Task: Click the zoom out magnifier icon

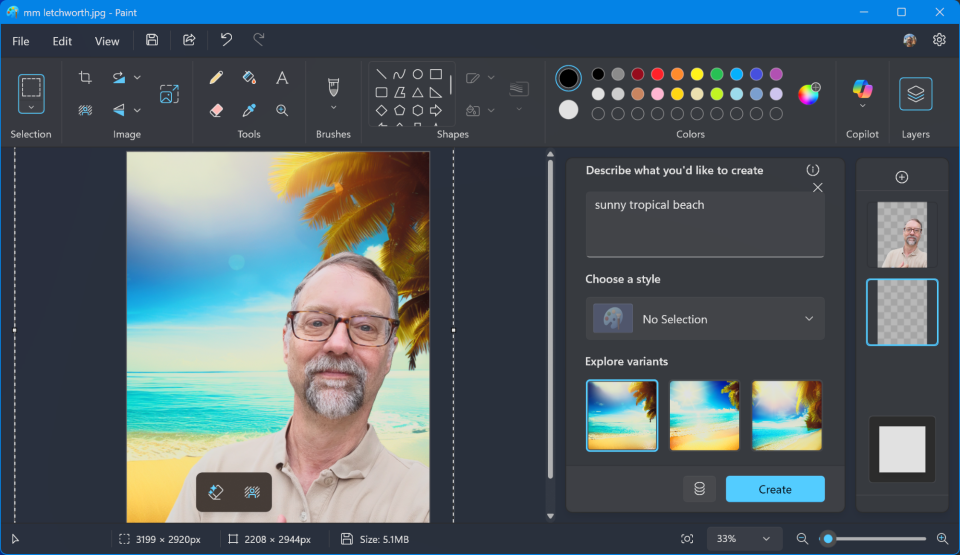Action: pyautogui.click(x=802, y=538)
